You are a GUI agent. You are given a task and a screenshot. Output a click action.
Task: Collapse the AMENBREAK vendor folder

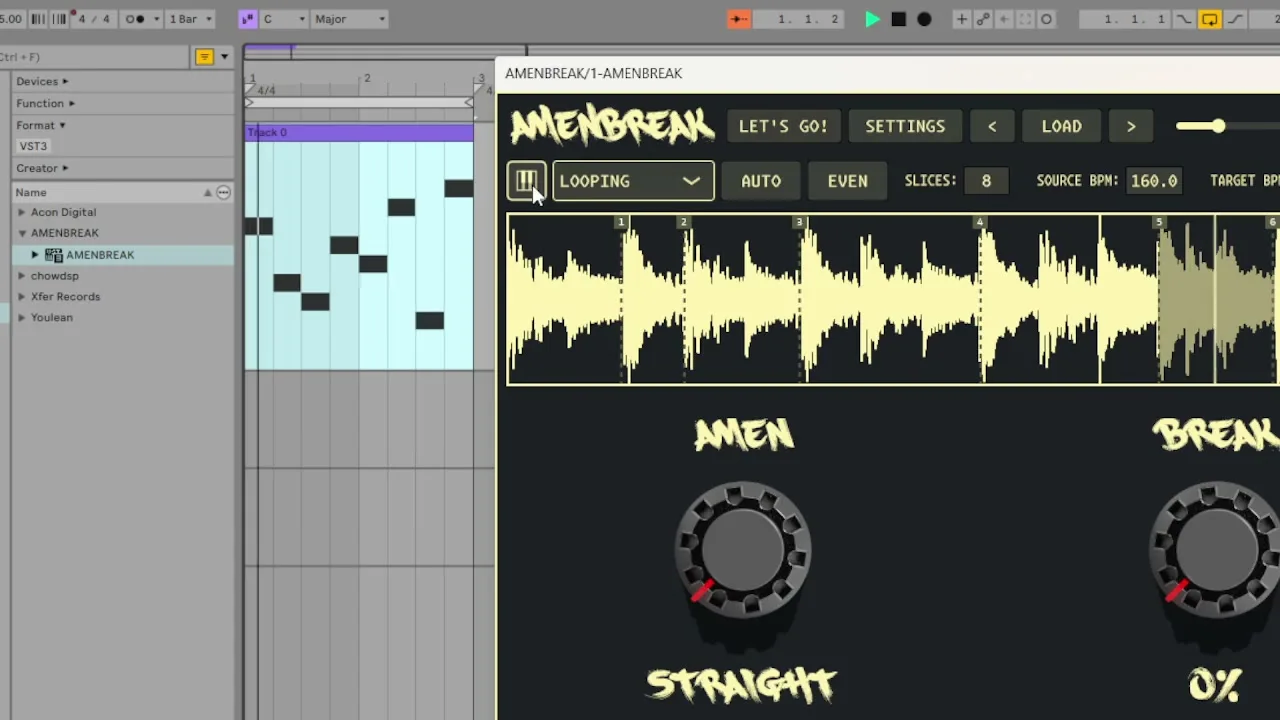[x=22, y=233]
